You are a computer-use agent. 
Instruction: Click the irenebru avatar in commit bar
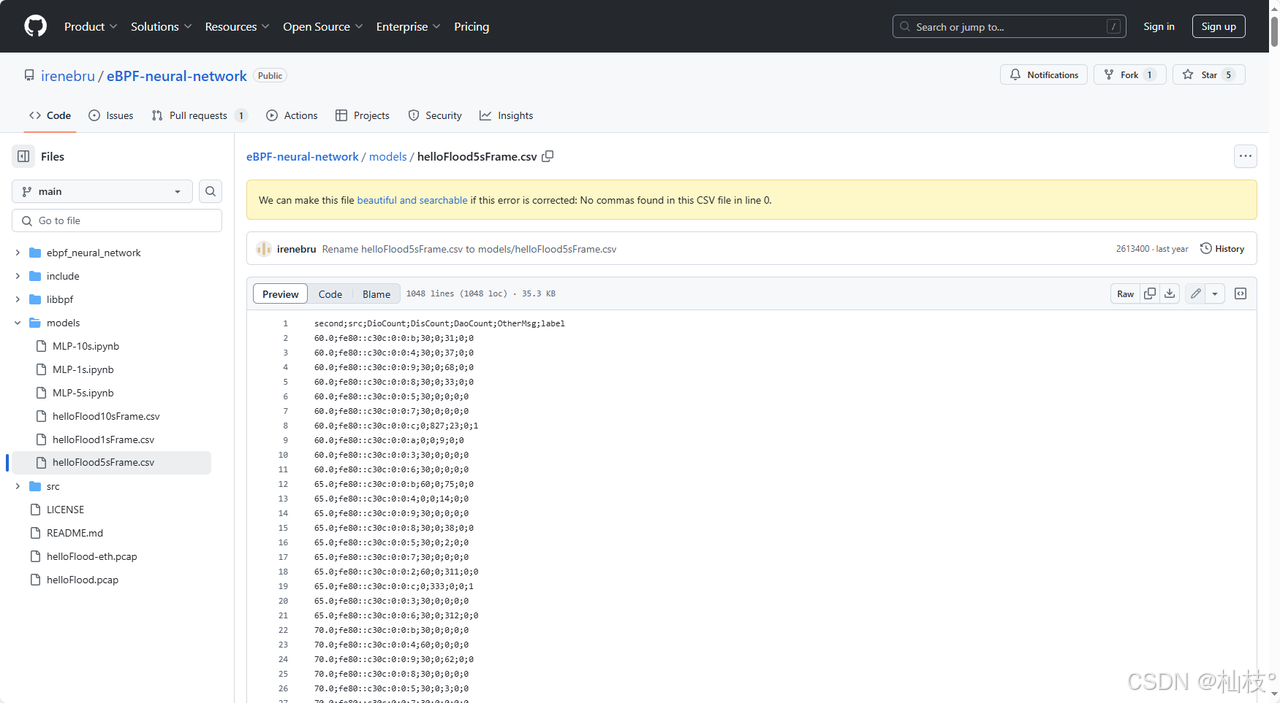click(x=264, y=249)
